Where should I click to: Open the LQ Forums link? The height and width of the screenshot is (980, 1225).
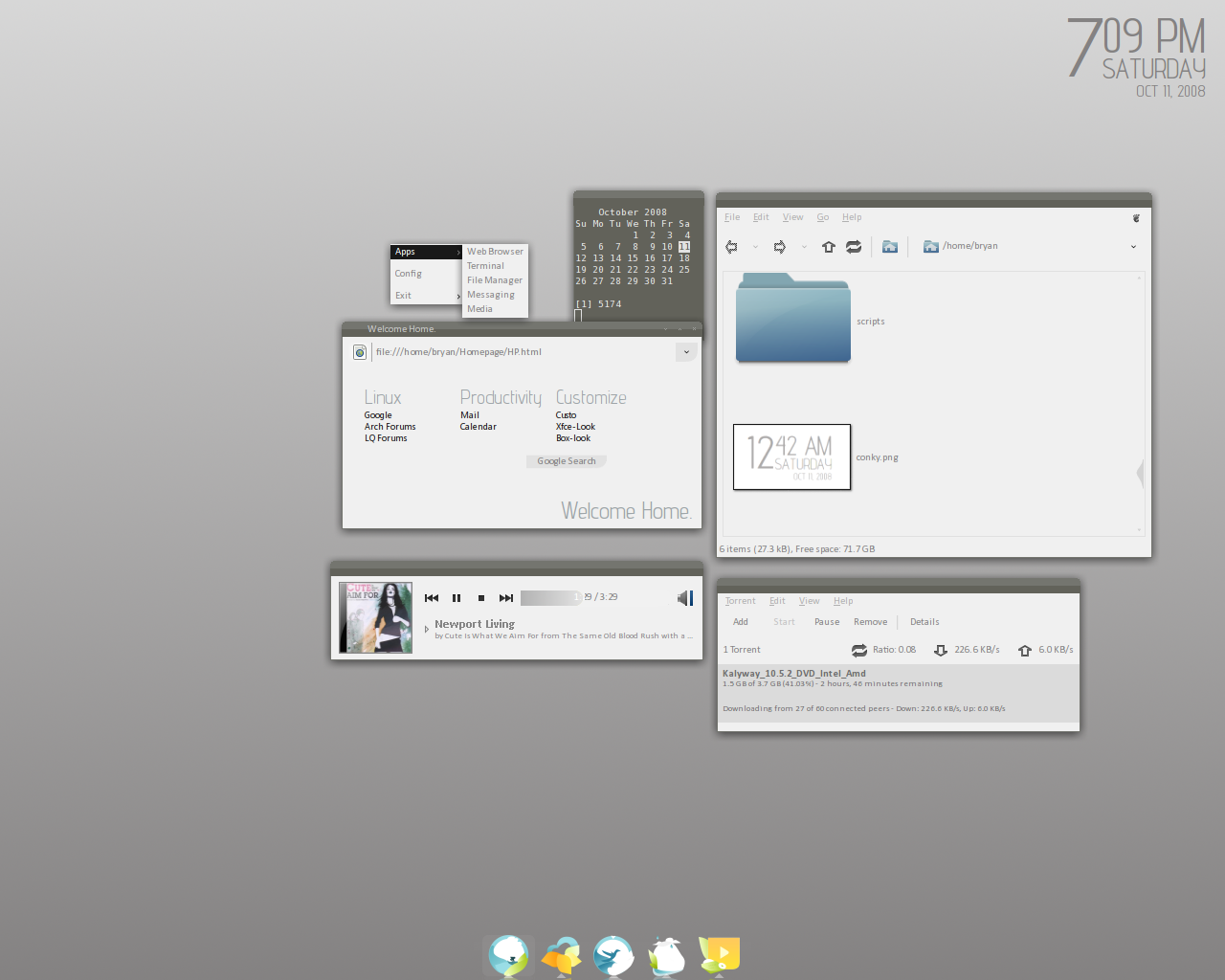(386, 438)
